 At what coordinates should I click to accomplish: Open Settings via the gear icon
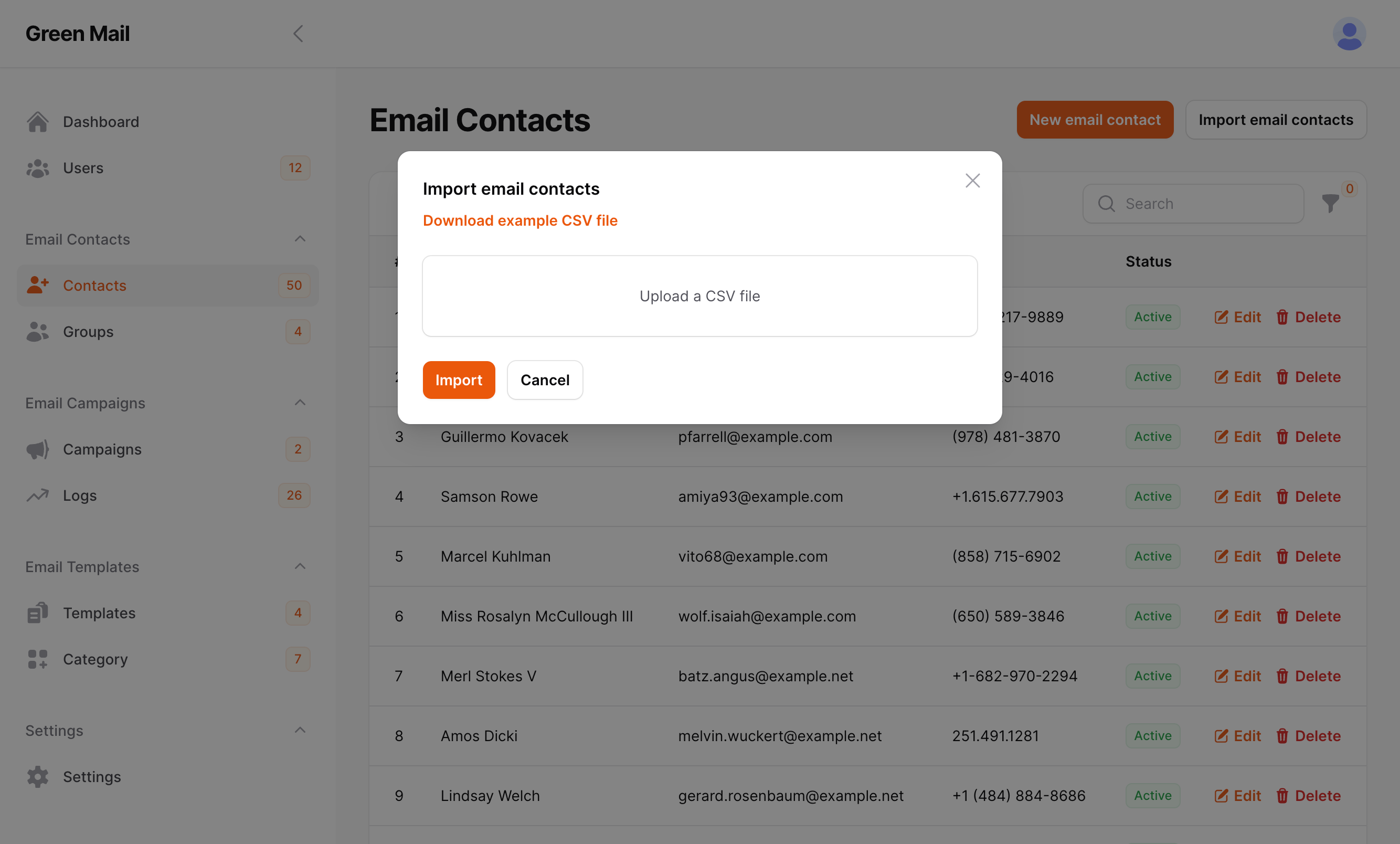click(37, 776)
